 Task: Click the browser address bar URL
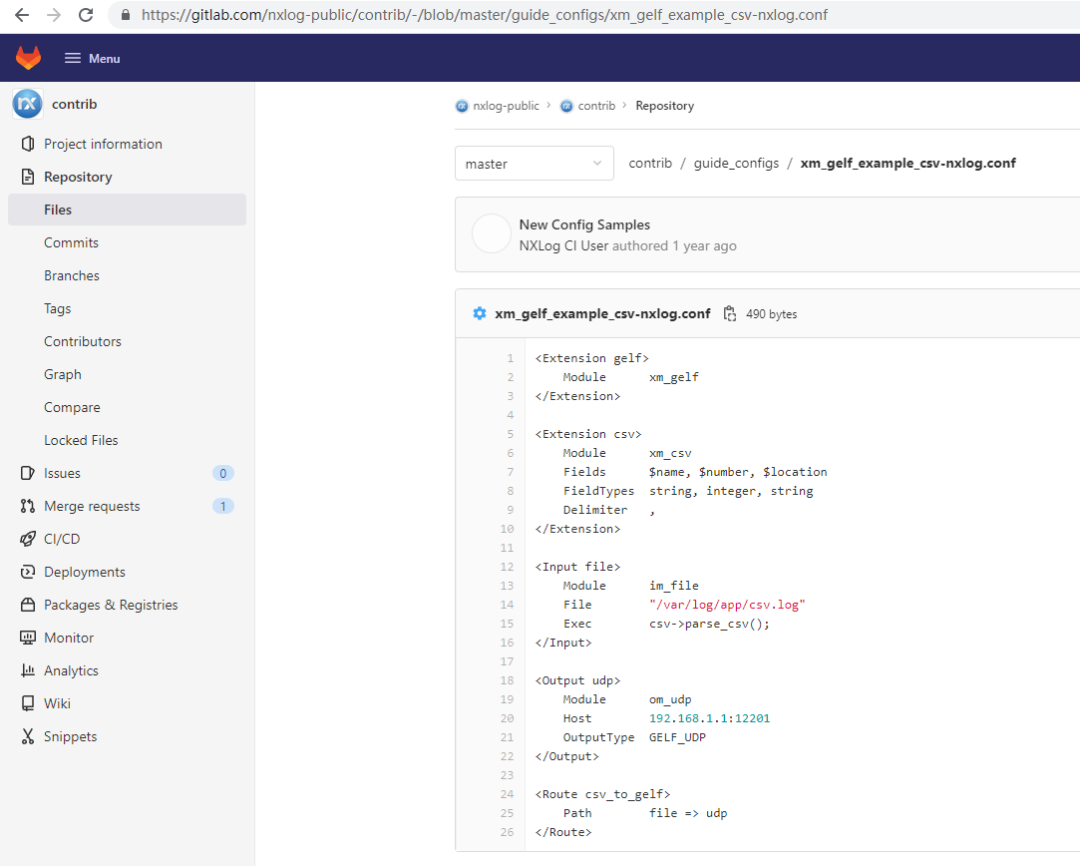[484, 15]
